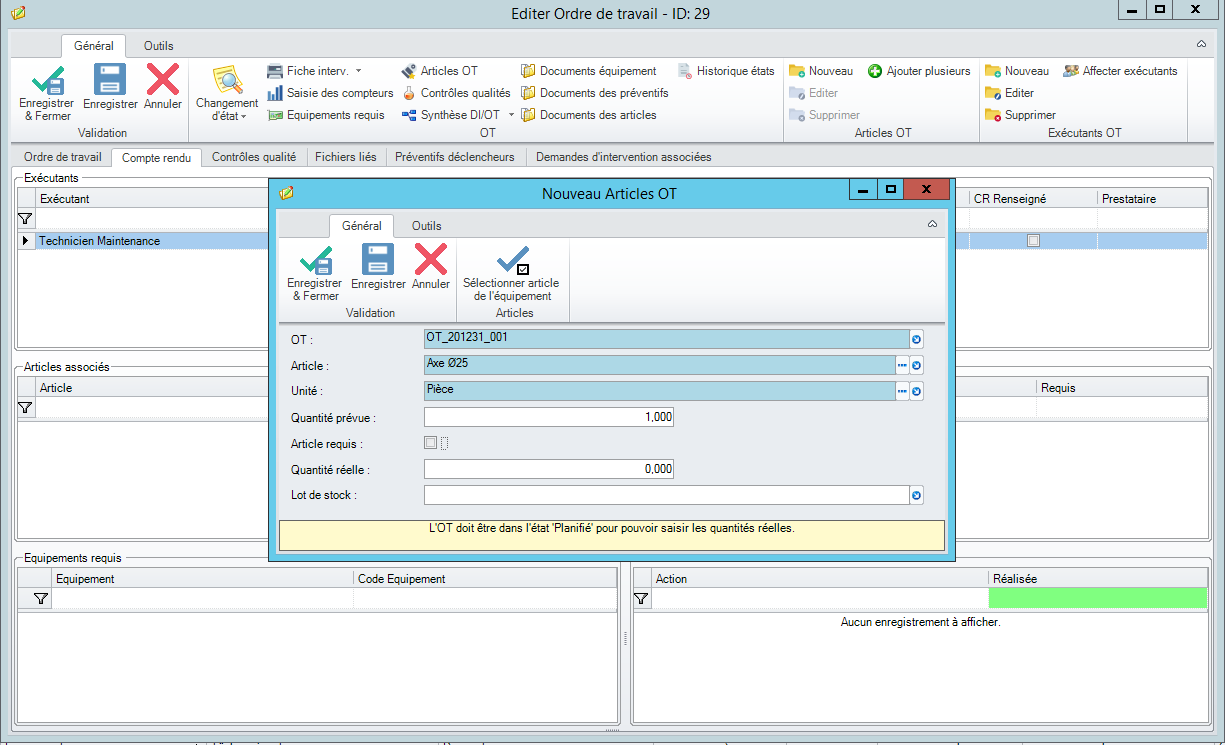Click Unité field ellipsis button
This screenshot has height=745, width=1225.
pos(901,392)
